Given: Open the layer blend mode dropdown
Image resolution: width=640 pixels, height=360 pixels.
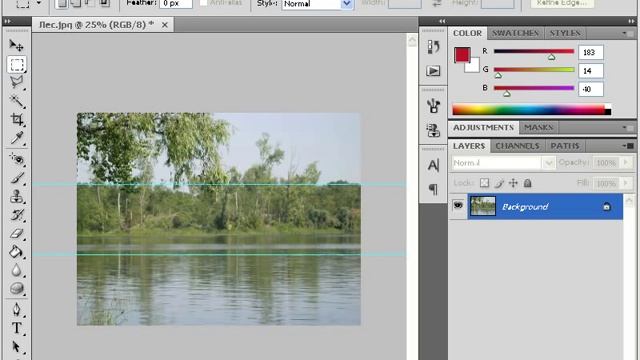Looking at the screenshot, I should click(x=503, y=163).
